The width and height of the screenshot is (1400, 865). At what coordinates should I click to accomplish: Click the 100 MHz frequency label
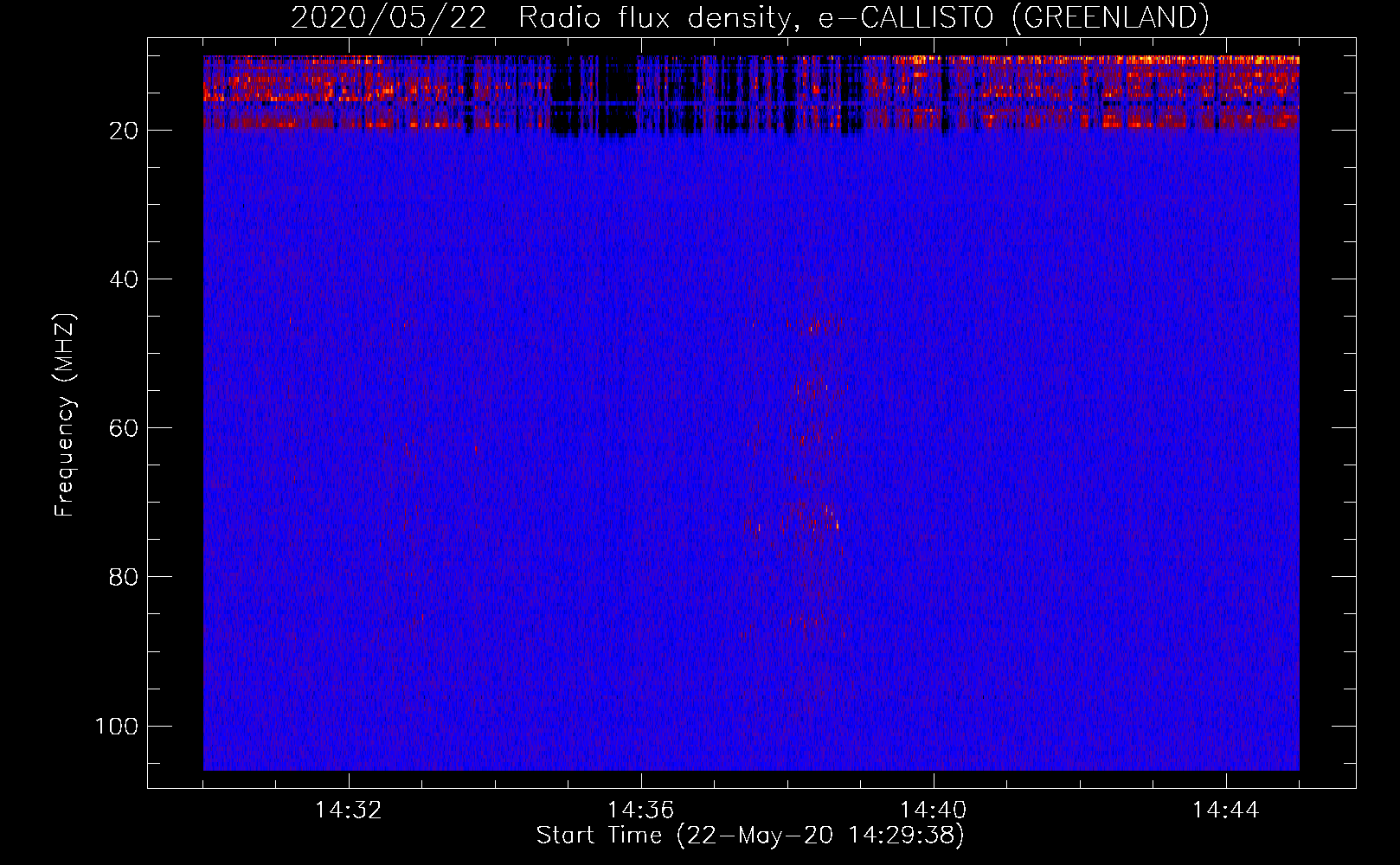pos(117,726)
